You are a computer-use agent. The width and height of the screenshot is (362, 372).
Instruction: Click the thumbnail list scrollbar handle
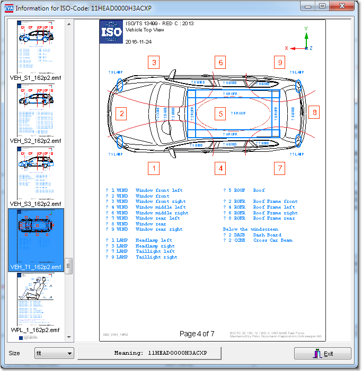coord(69,266)
